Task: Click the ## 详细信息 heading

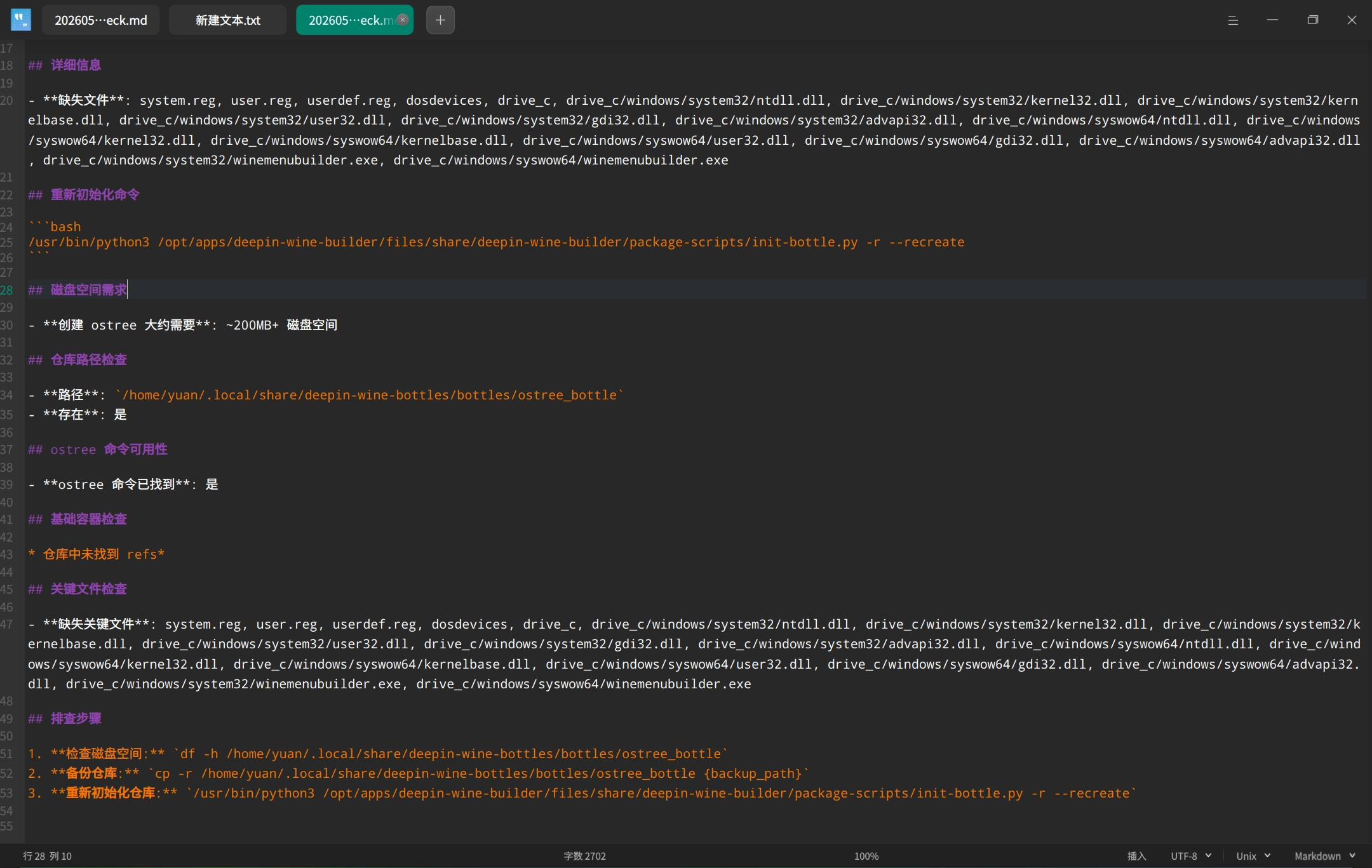Action: [x=64, y=65]
